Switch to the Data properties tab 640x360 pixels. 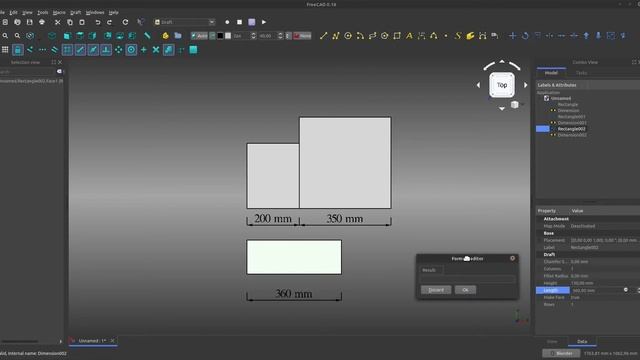582,341
